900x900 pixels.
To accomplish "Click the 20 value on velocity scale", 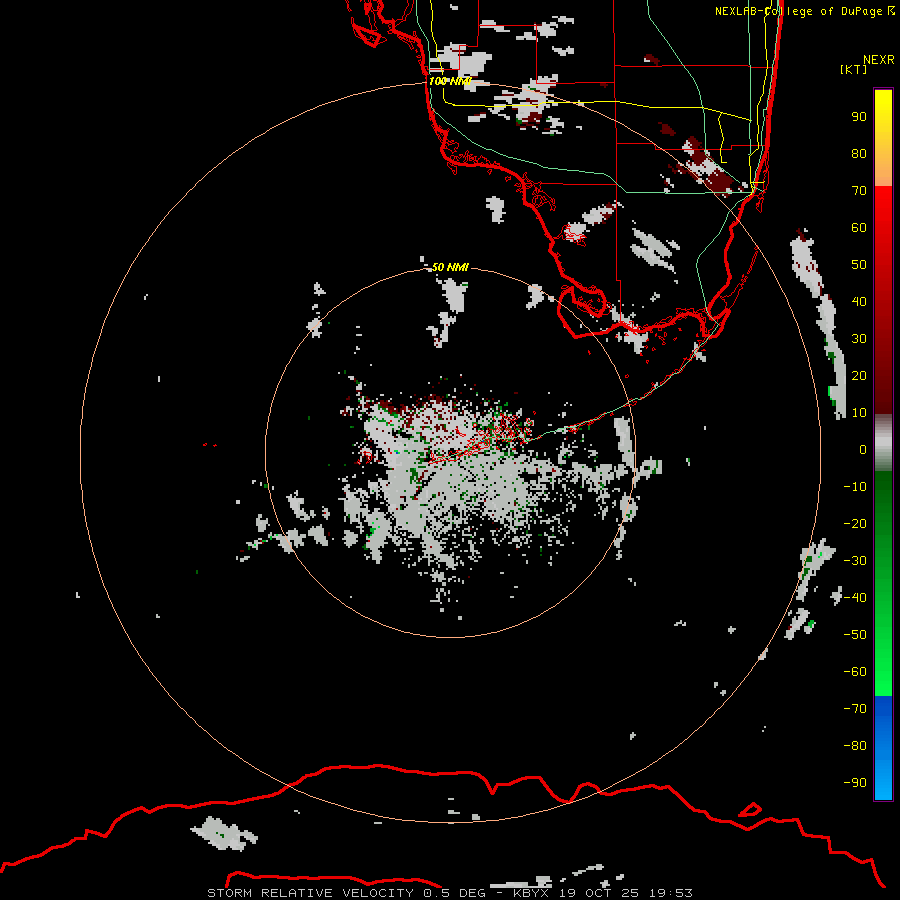I will [x=859, y=375].
